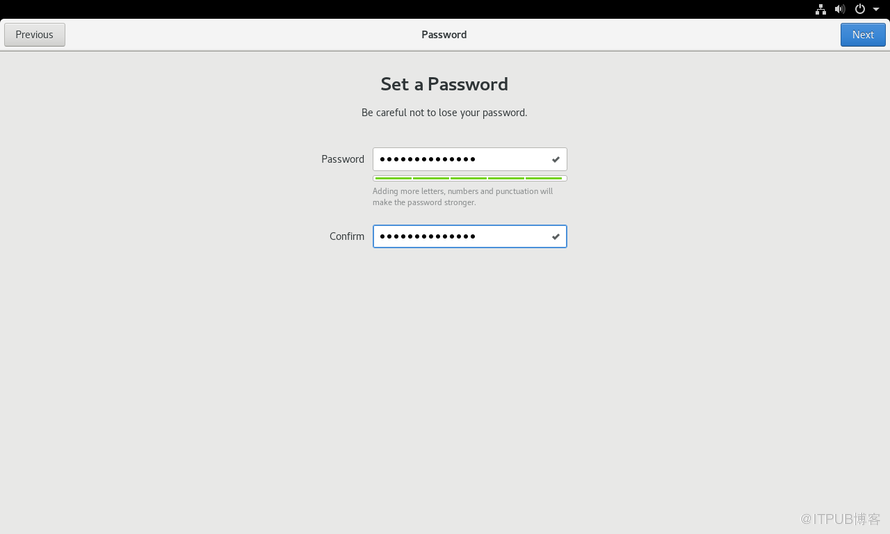The height and width of the screenshot is (534, 890).
Task: Expand the system menu dropdown arrow
Action: tap(876, 9)
